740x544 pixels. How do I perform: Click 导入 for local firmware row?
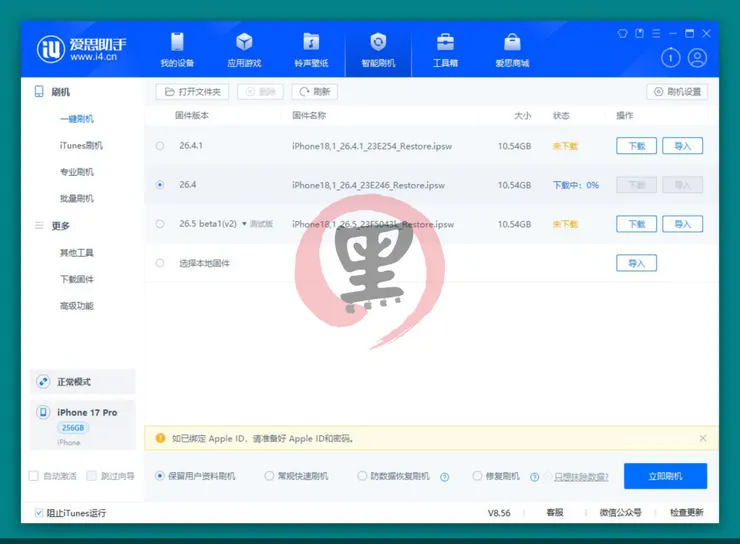[x=637, y=263]
